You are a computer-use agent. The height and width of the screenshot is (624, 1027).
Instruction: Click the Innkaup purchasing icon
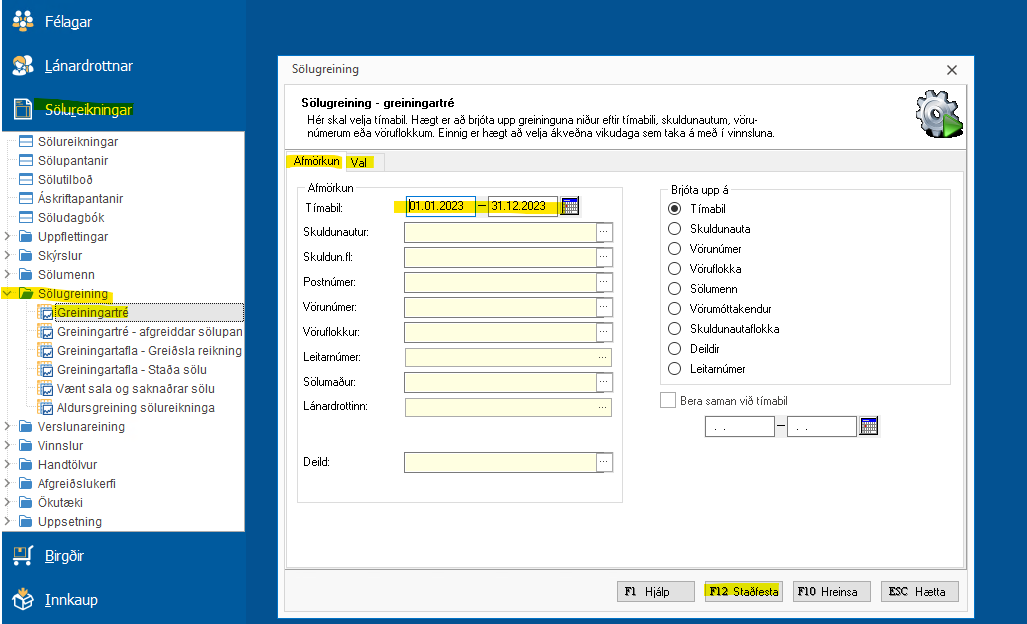coord(22,600)
